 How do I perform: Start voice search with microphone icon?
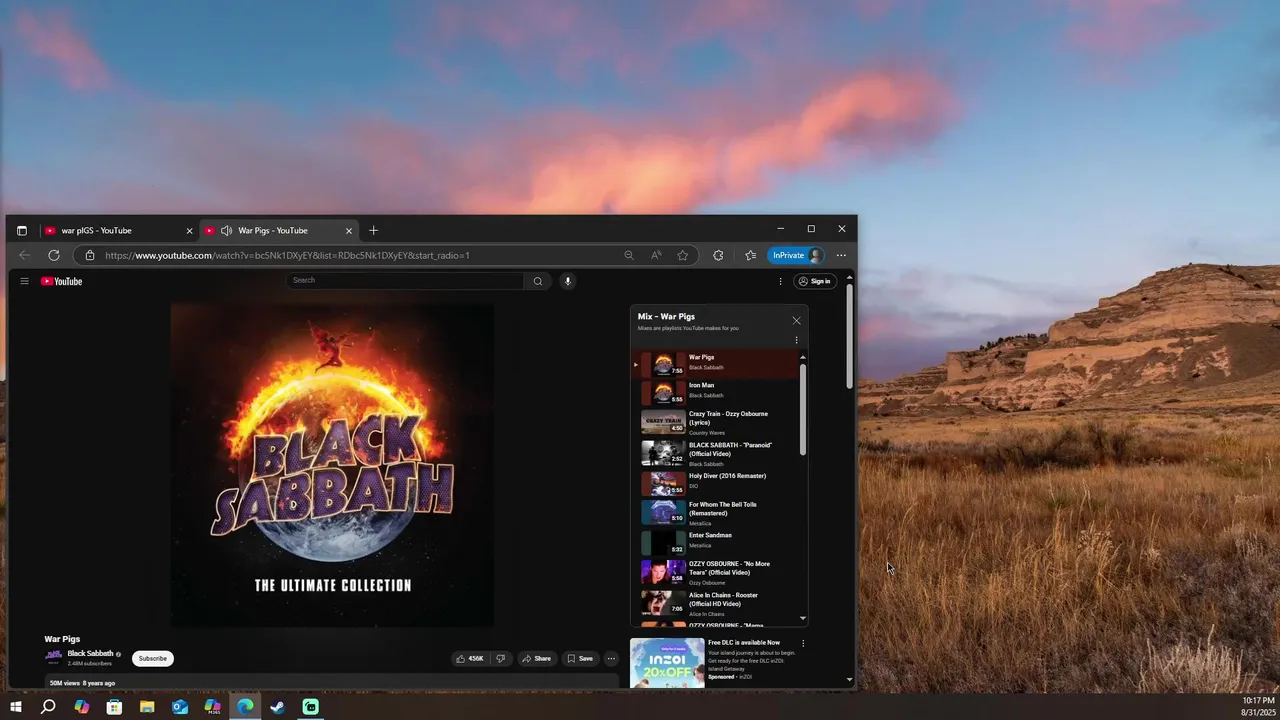568,281
